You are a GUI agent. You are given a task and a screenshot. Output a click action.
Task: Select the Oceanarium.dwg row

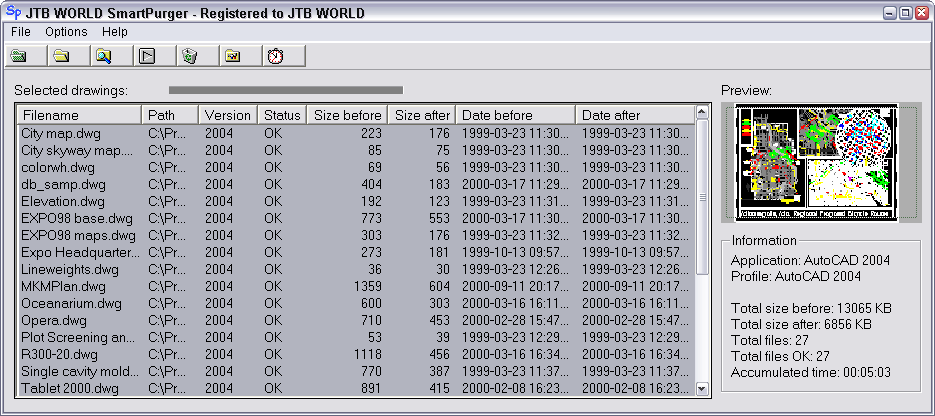click(355, 303)
